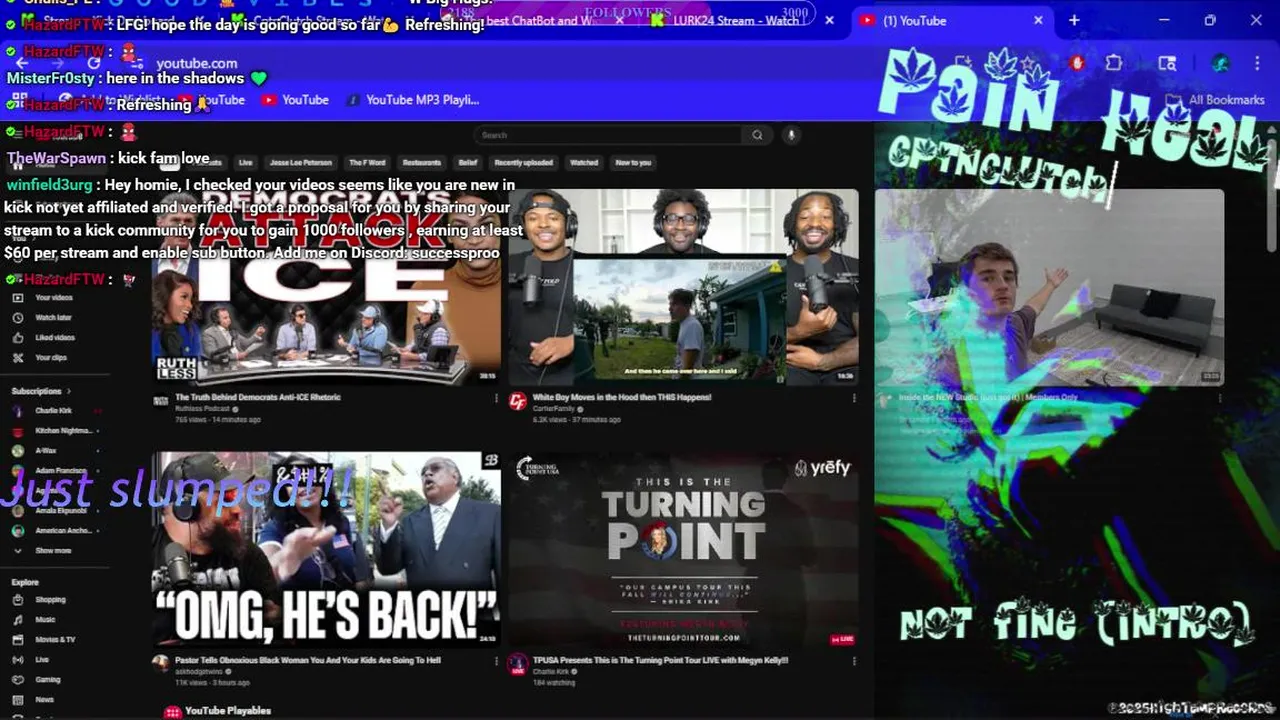Play Inside the NEW Studio members thumbnail
1280x720 pixels.
1049,287
